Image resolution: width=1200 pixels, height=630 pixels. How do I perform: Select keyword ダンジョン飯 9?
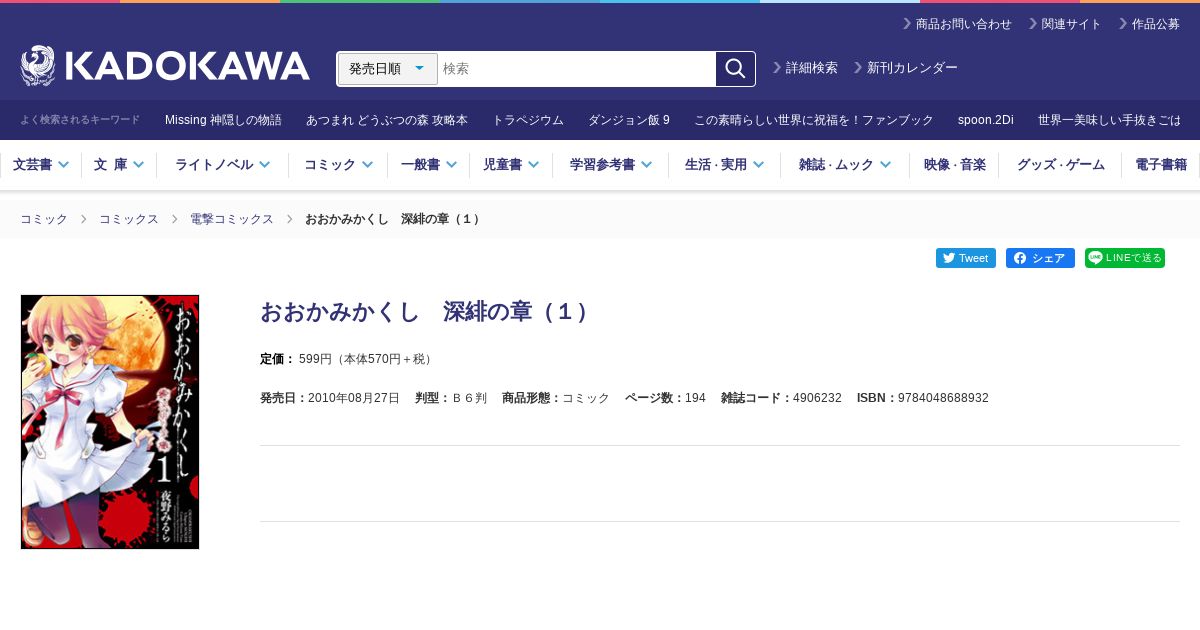click(629, 120)
